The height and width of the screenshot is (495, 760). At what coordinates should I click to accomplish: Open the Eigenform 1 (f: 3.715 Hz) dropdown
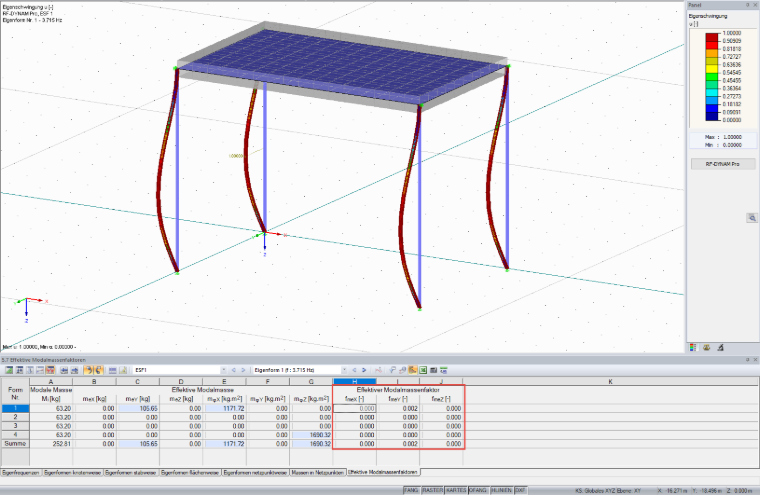344,370
